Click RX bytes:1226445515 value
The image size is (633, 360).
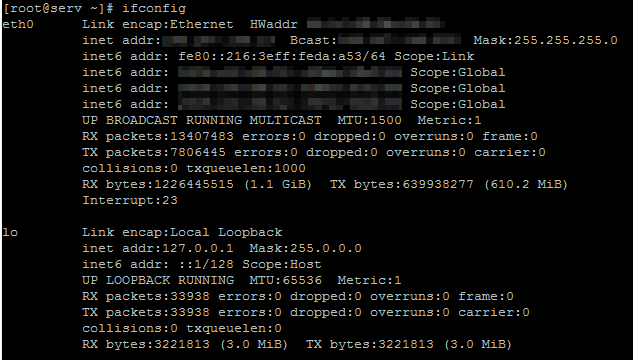[x=158, y=184]
